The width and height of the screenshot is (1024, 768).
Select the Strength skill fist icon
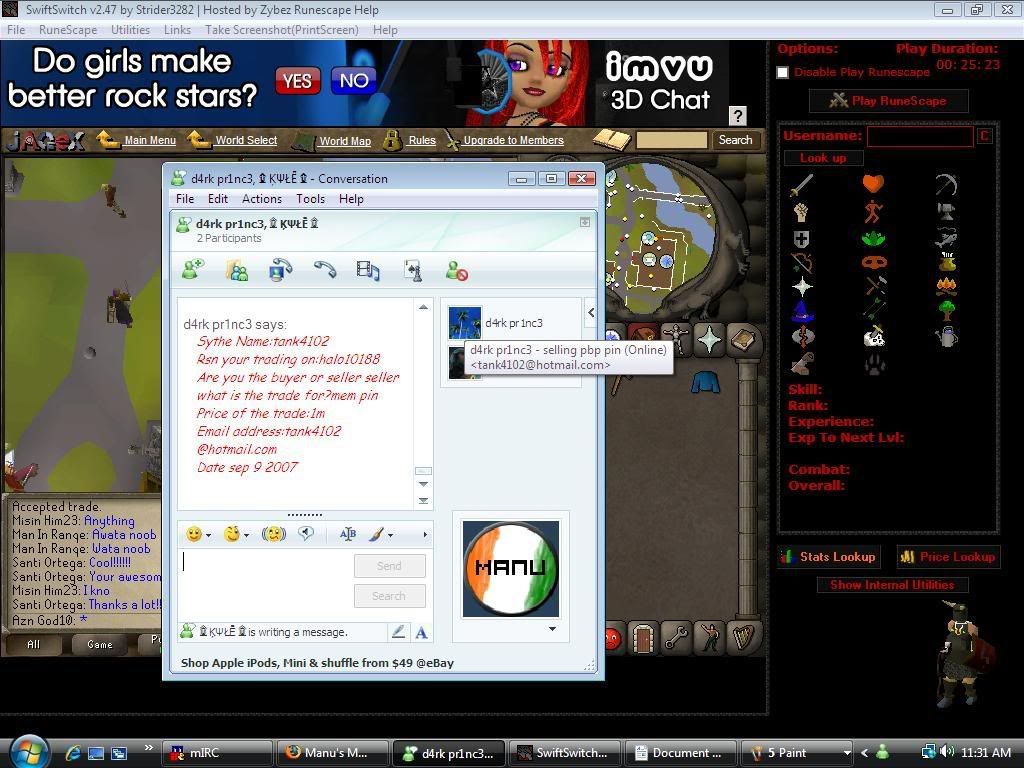pos(801,212)
